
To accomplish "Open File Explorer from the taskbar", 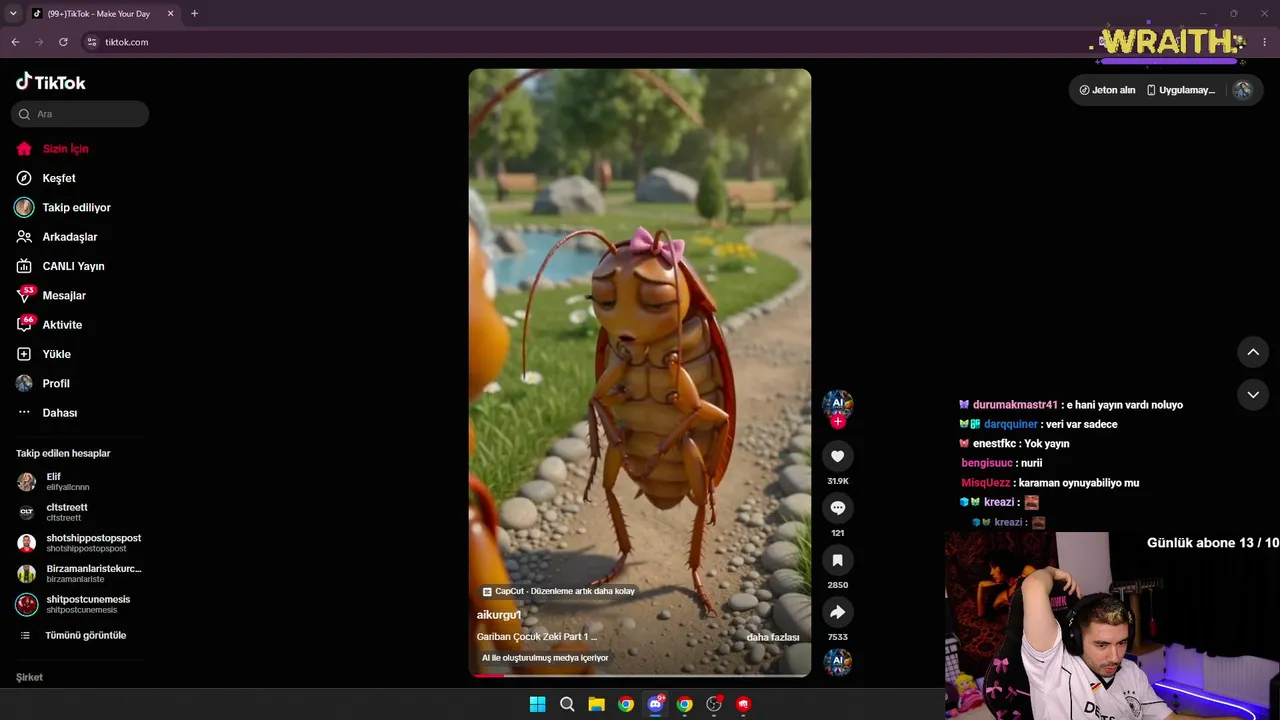I will (x=596, y=704).
